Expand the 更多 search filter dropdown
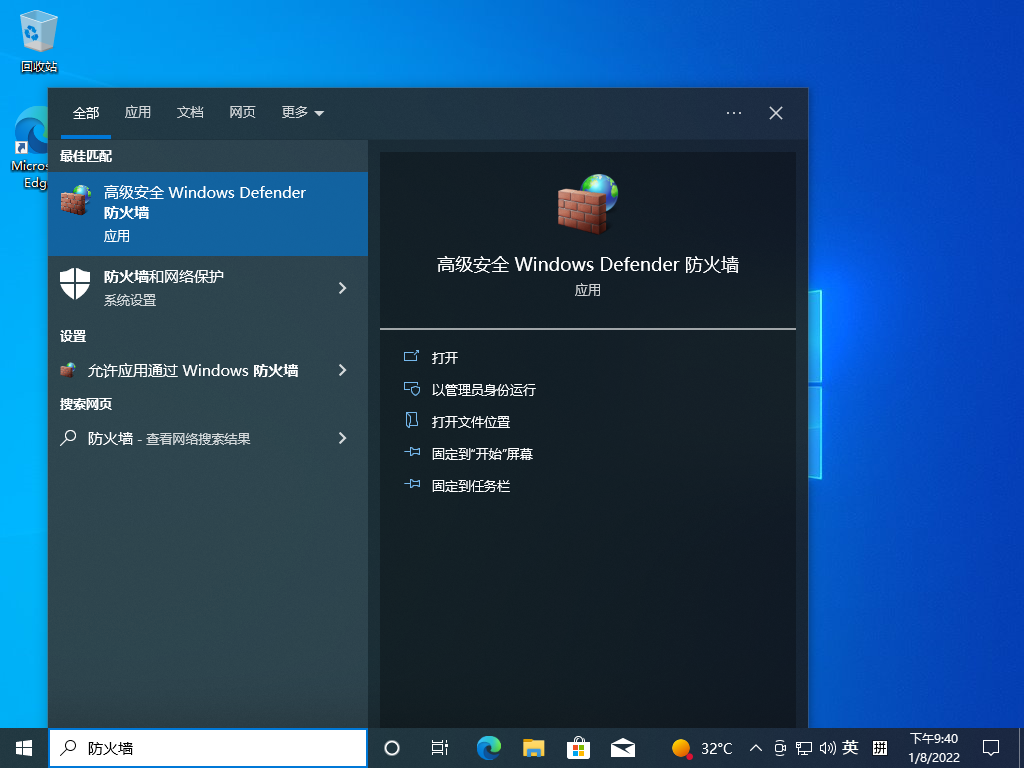 (301, 113)
